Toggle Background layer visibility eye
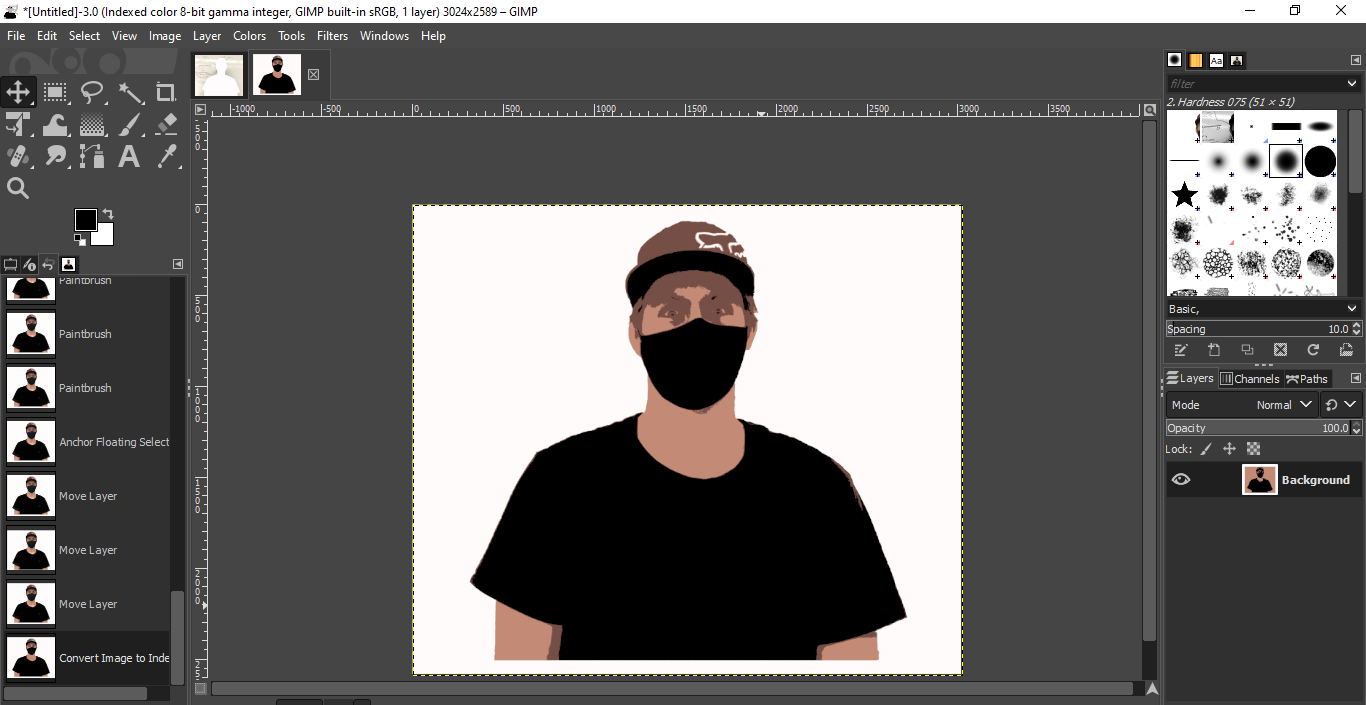The image size is (1366, 705). point(1181,480)
